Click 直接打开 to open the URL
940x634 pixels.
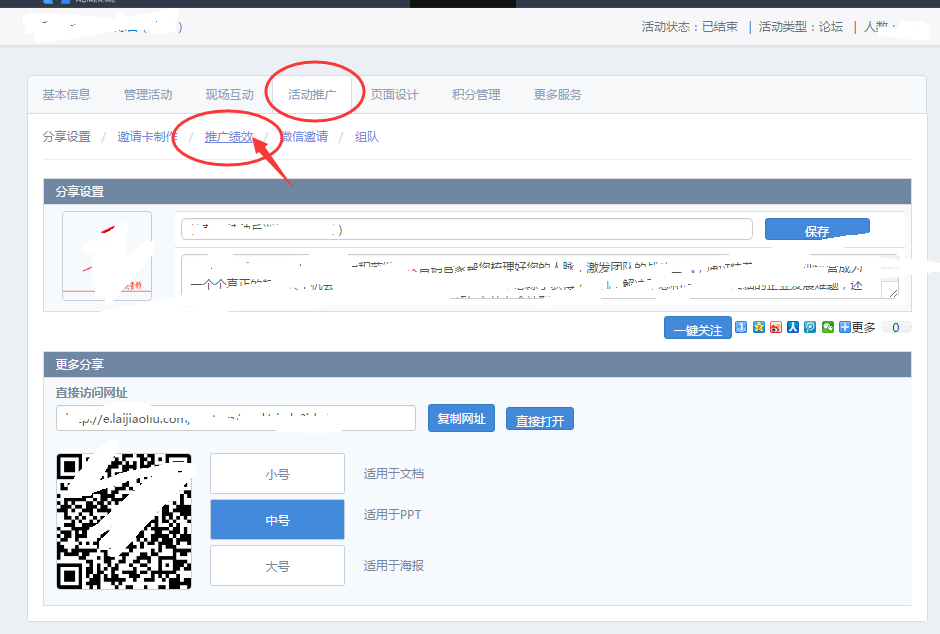coord(540,419)
